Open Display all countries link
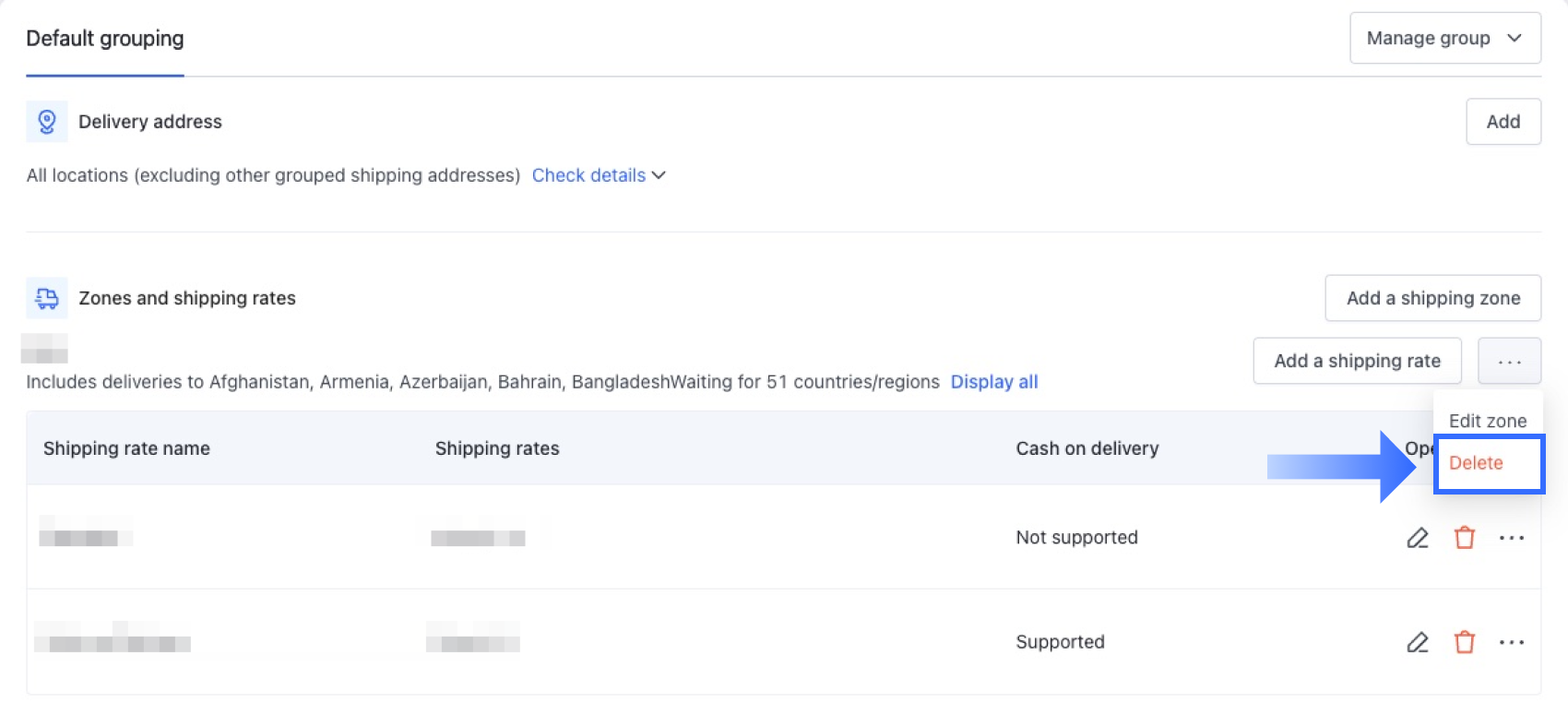The image size is (1568, 727). tap(994, 382)
